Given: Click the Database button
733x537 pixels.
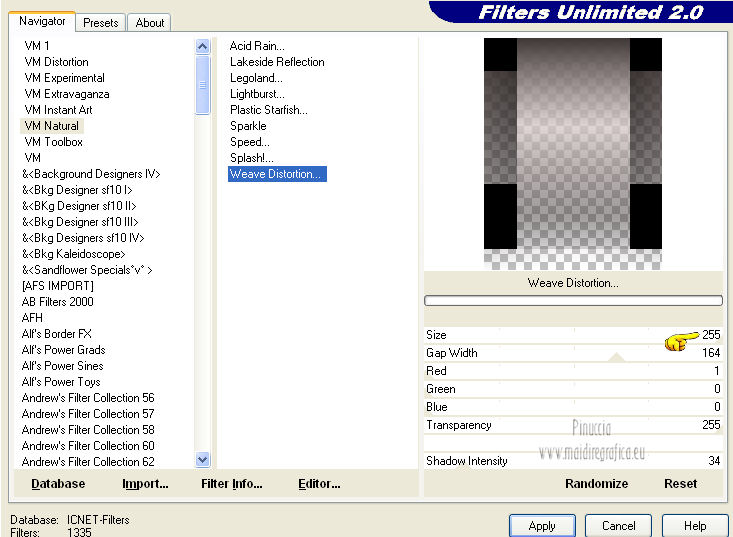Looking at the screenshot, I should point(58,484).
